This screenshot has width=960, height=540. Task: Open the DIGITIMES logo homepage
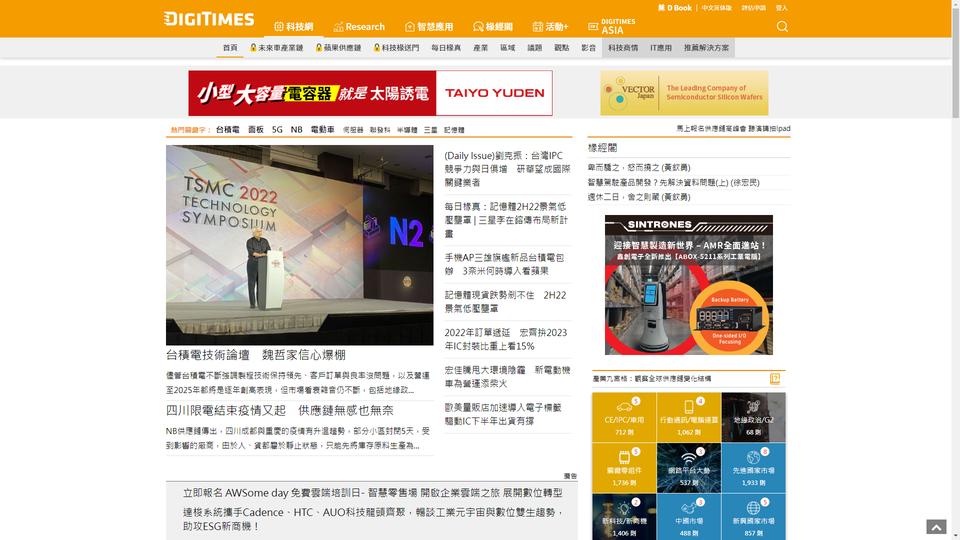pyautogui.click(x=209, y=19)
